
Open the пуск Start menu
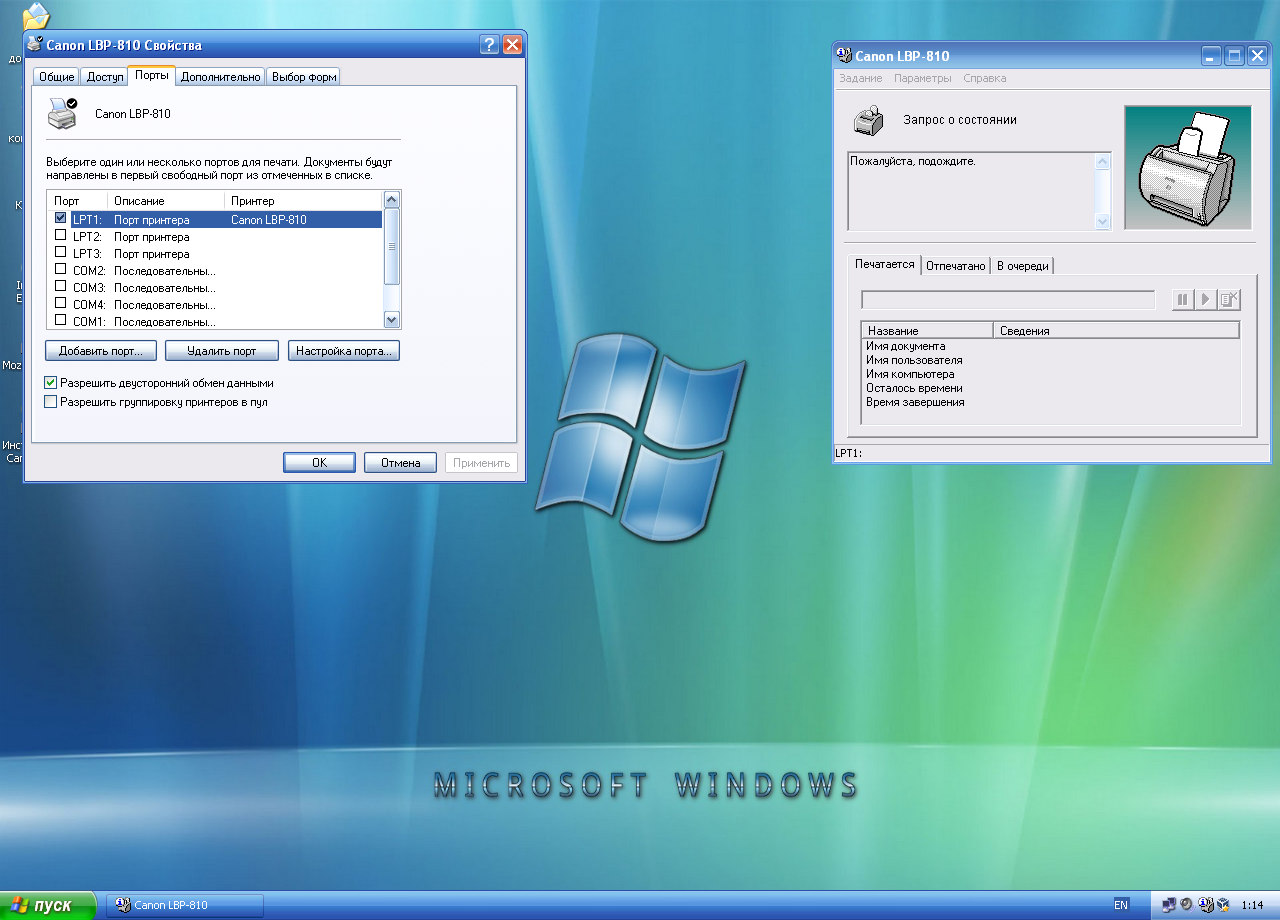(x=48, y=905)
